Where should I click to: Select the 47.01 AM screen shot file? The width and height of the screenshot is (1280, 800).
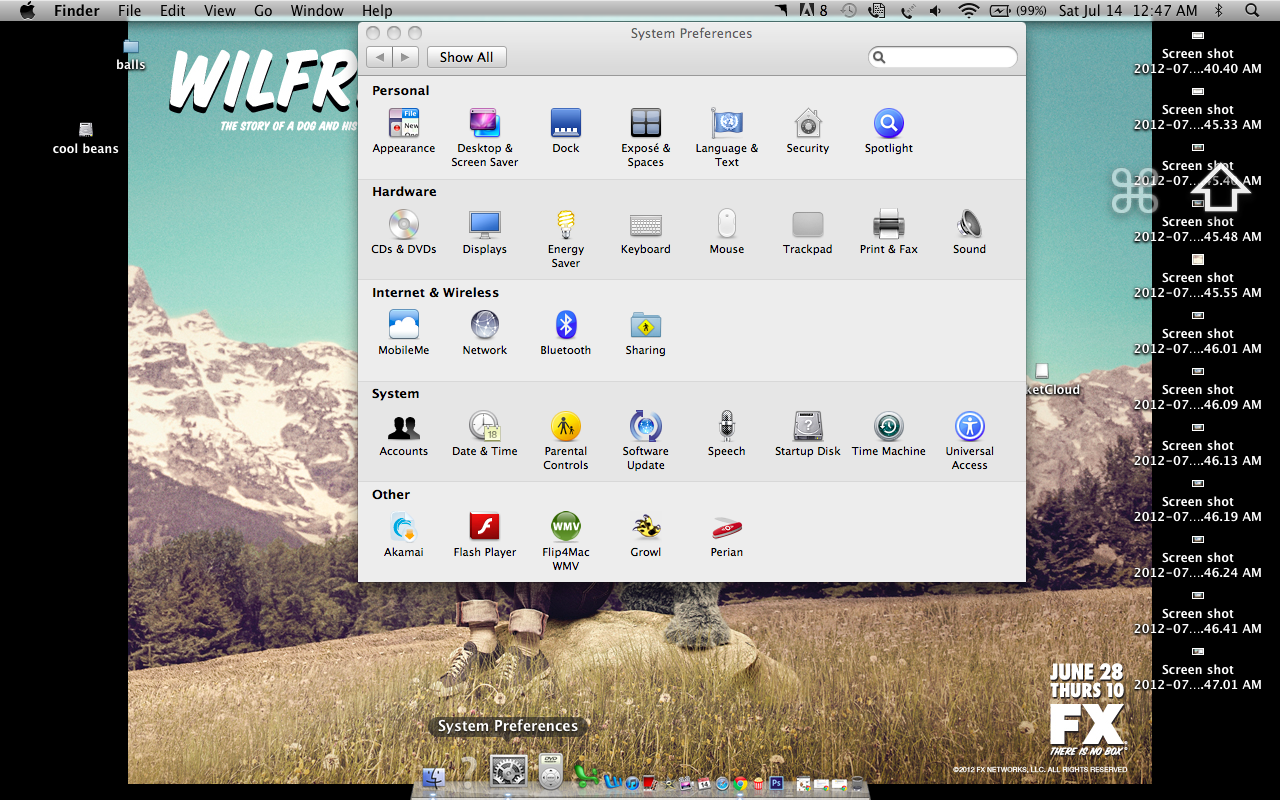point(1198,670)
